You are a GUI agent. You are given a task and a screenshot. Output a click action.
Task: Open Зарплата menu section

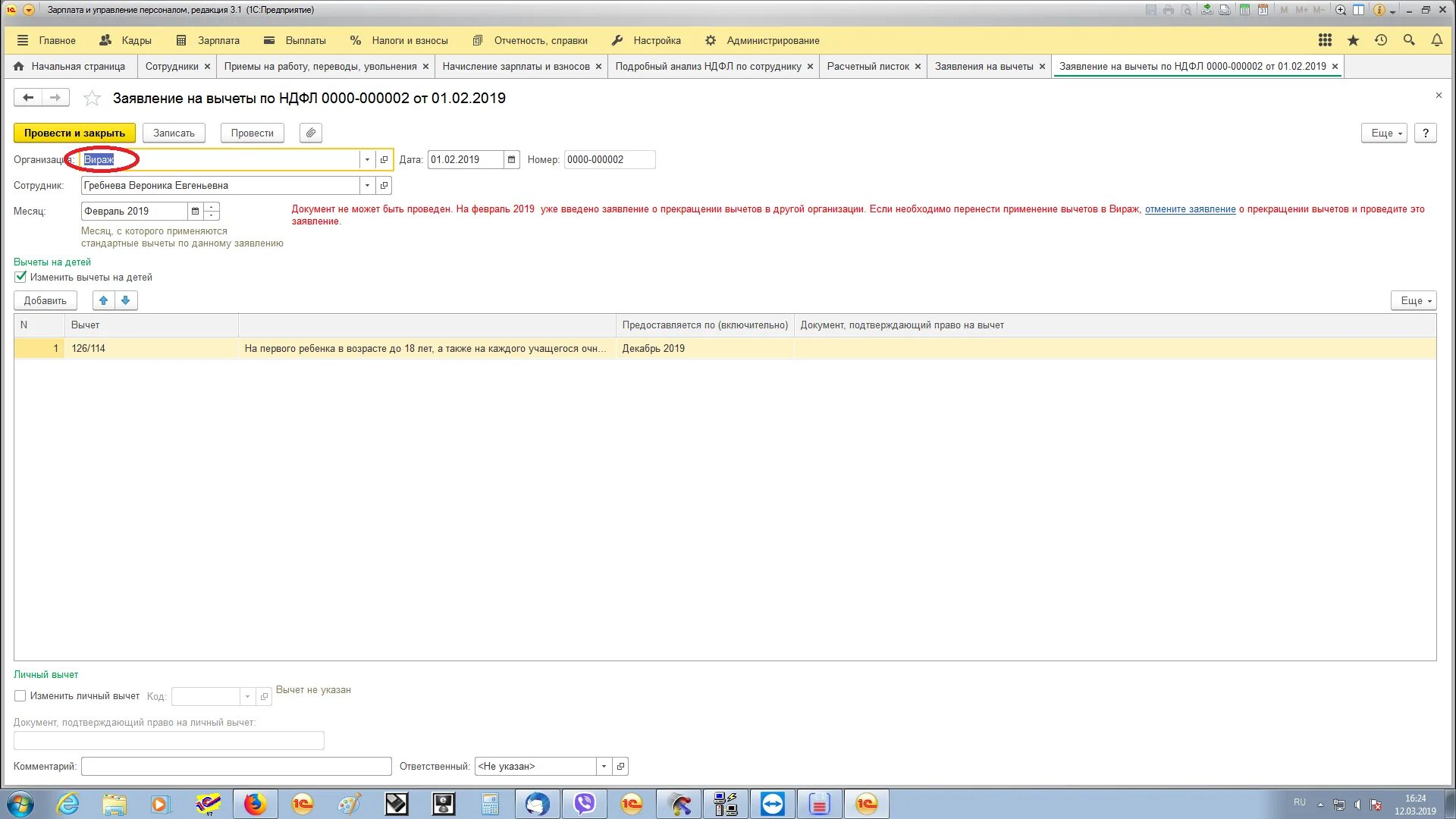tap(208, 40)
